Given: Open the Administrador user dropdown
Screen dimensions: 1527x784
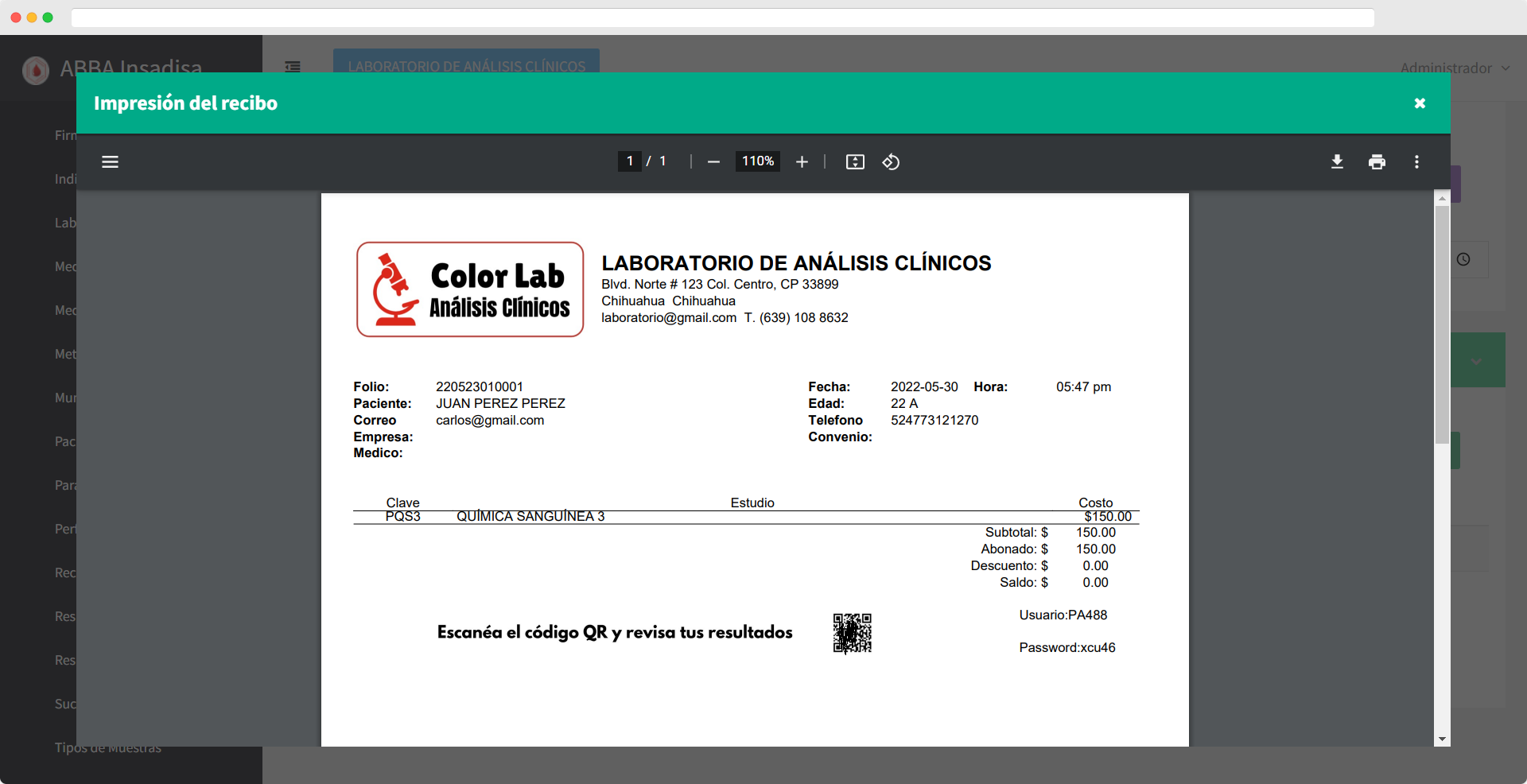Looking at the screenshot, I should coord(1455,68).
